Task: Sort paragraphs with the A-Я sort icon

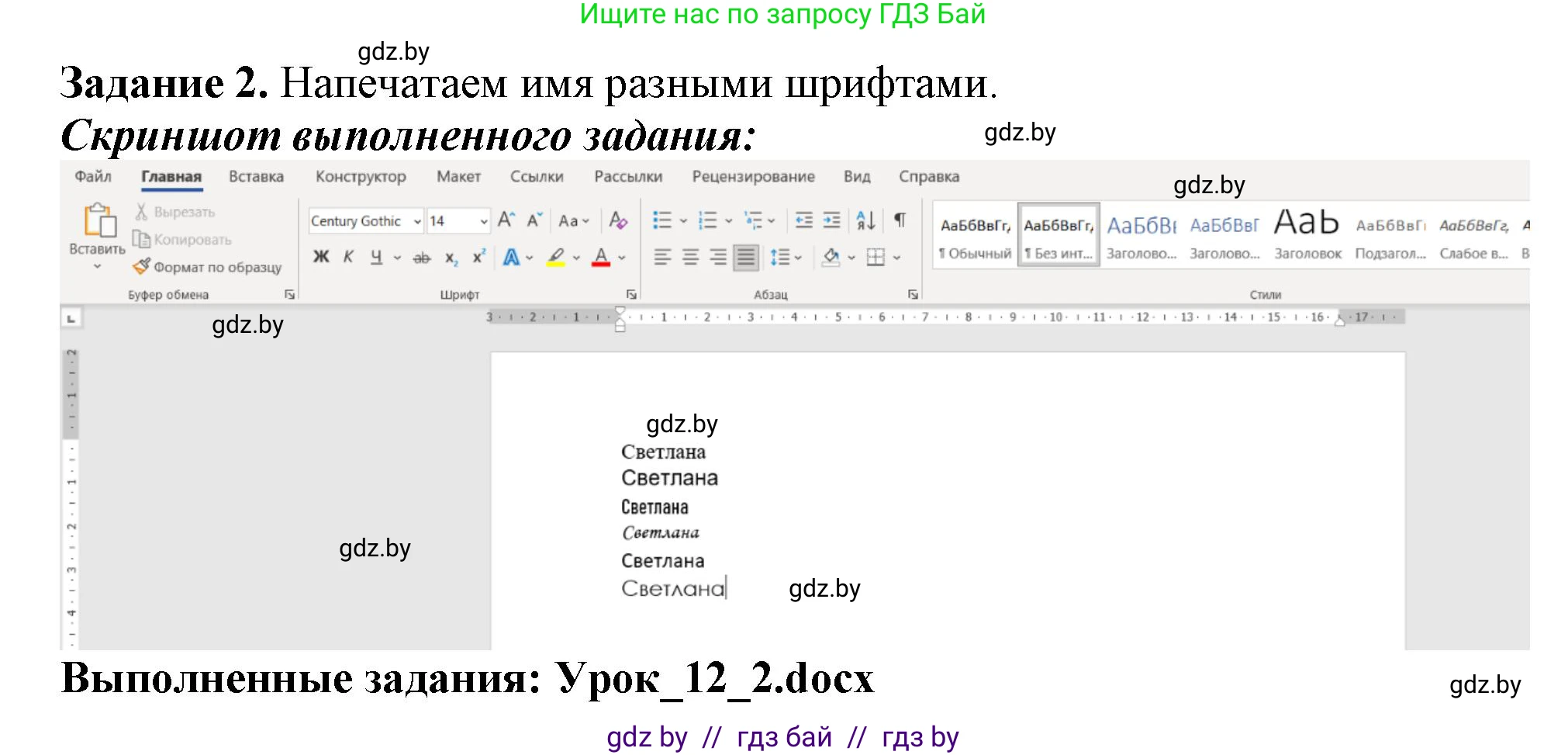Action: coord(866,220)
